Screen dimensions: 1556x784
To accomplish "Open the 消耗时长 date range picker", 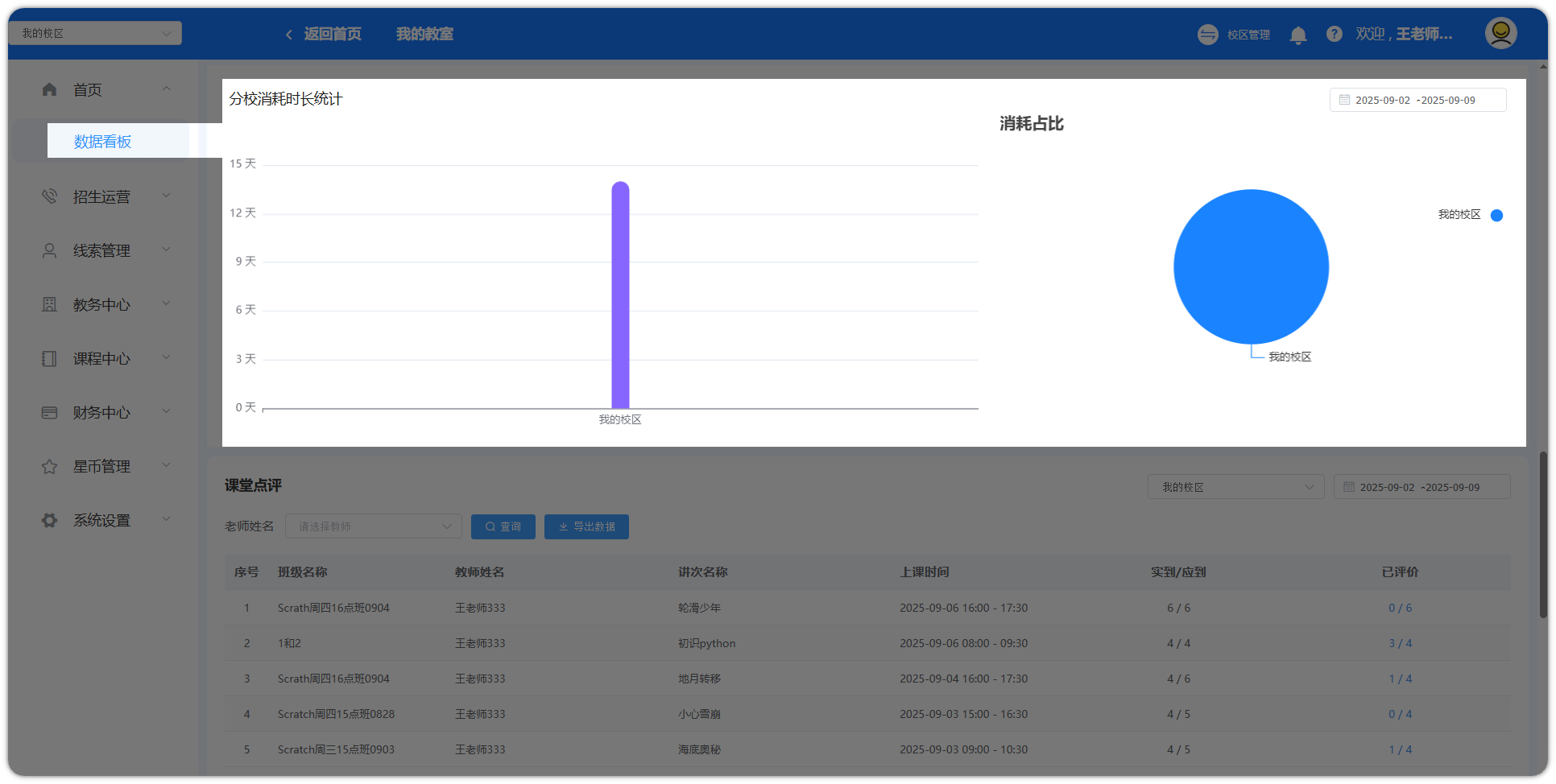I will pos(1417,100).
